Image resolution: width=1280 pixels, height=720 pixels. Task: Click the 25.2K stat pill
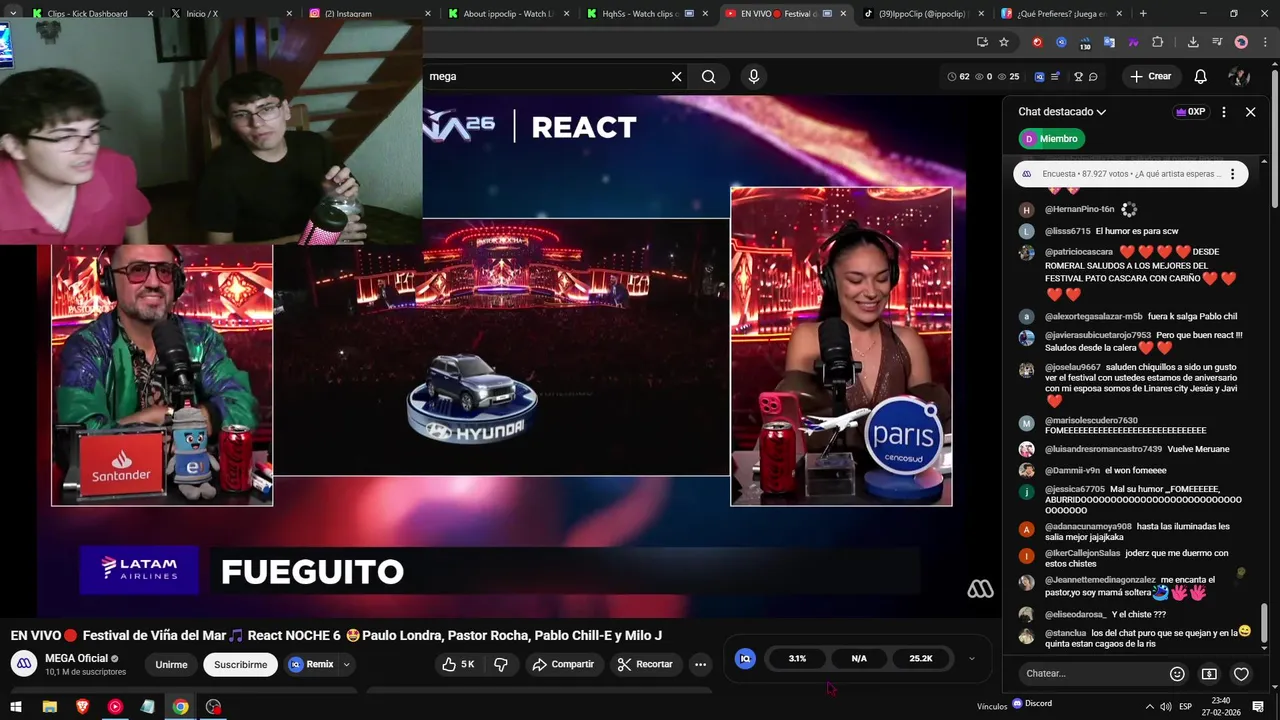[921, 658]
